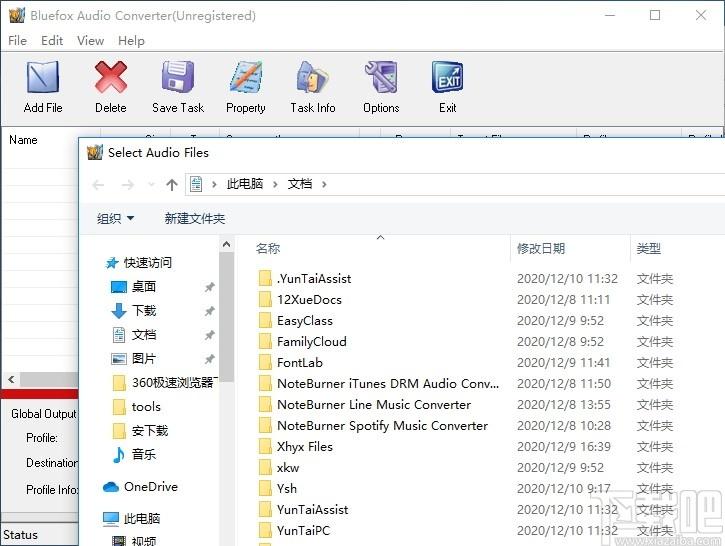The width and height of the screenshot is (725, 546).
Task: Click left scroll arrow in Bluefox task list
Action: click(x=12, y=380)
